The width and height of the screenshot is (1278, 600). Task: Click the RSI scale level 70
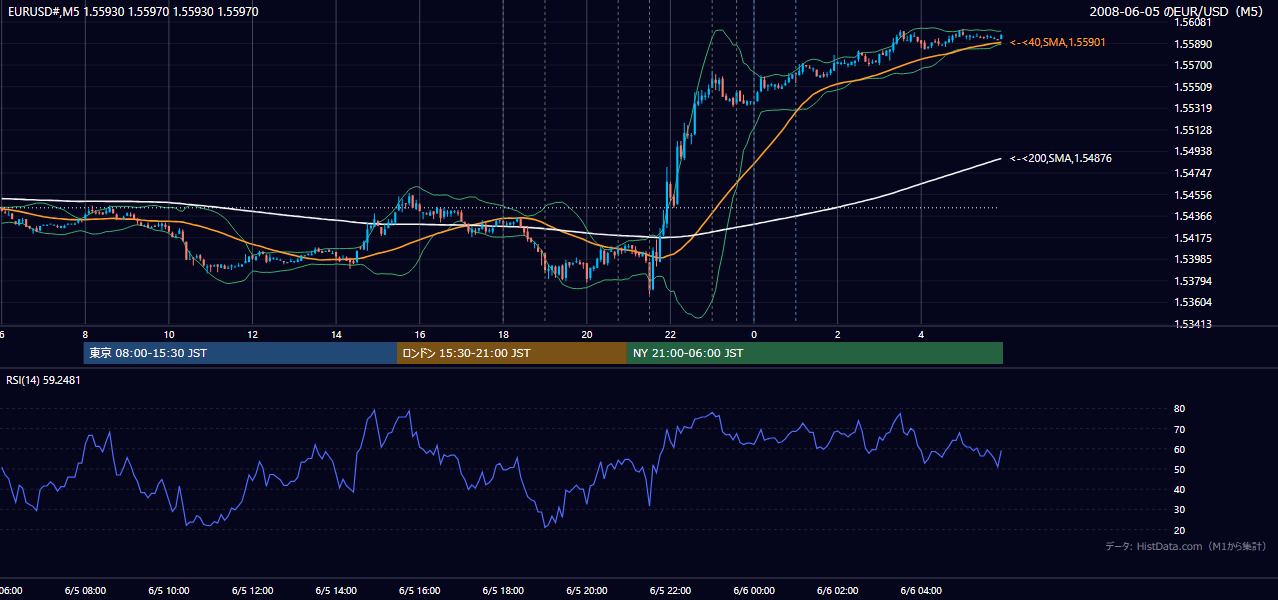tap(1179, 429)
